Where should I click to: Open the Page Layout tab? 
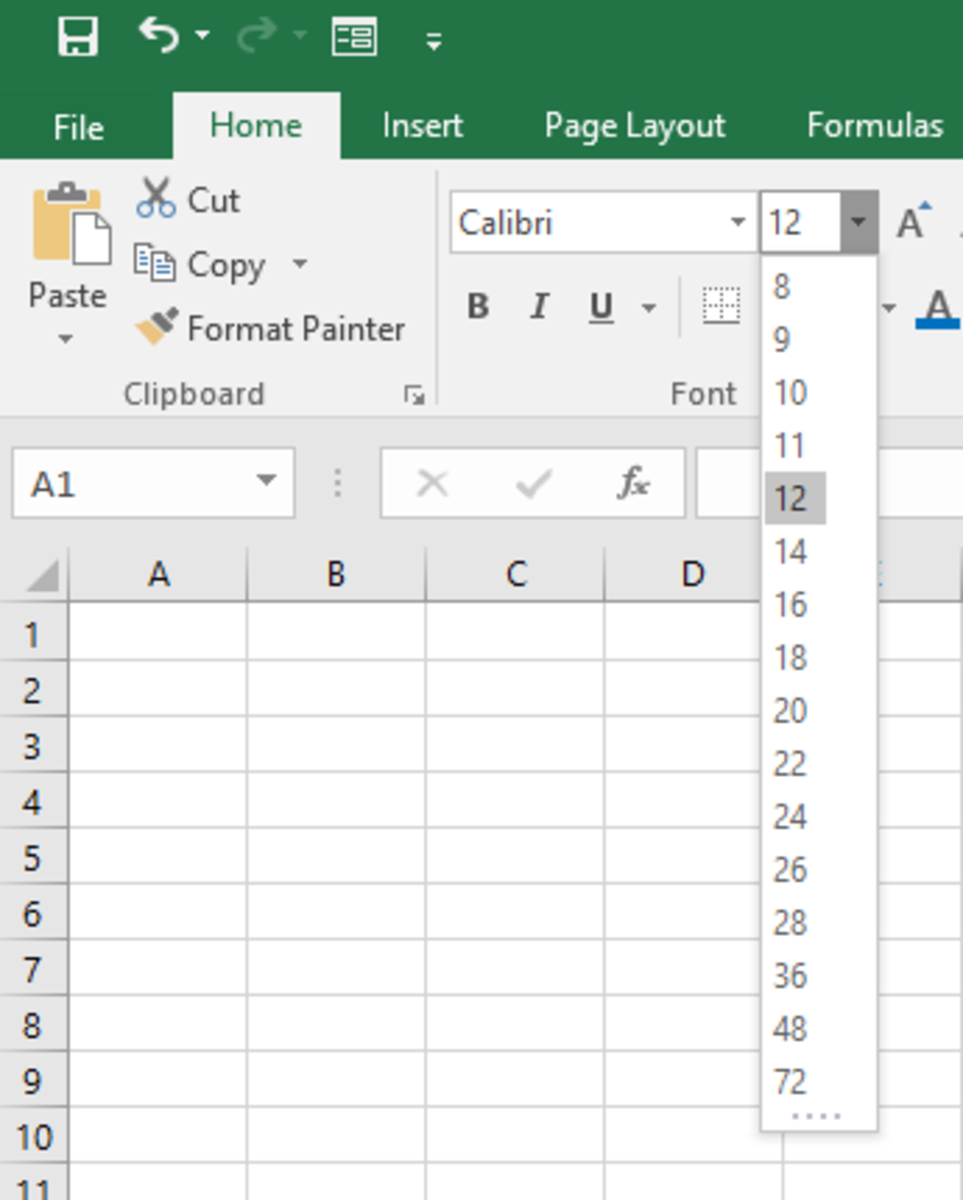click(x=633, y=126)
